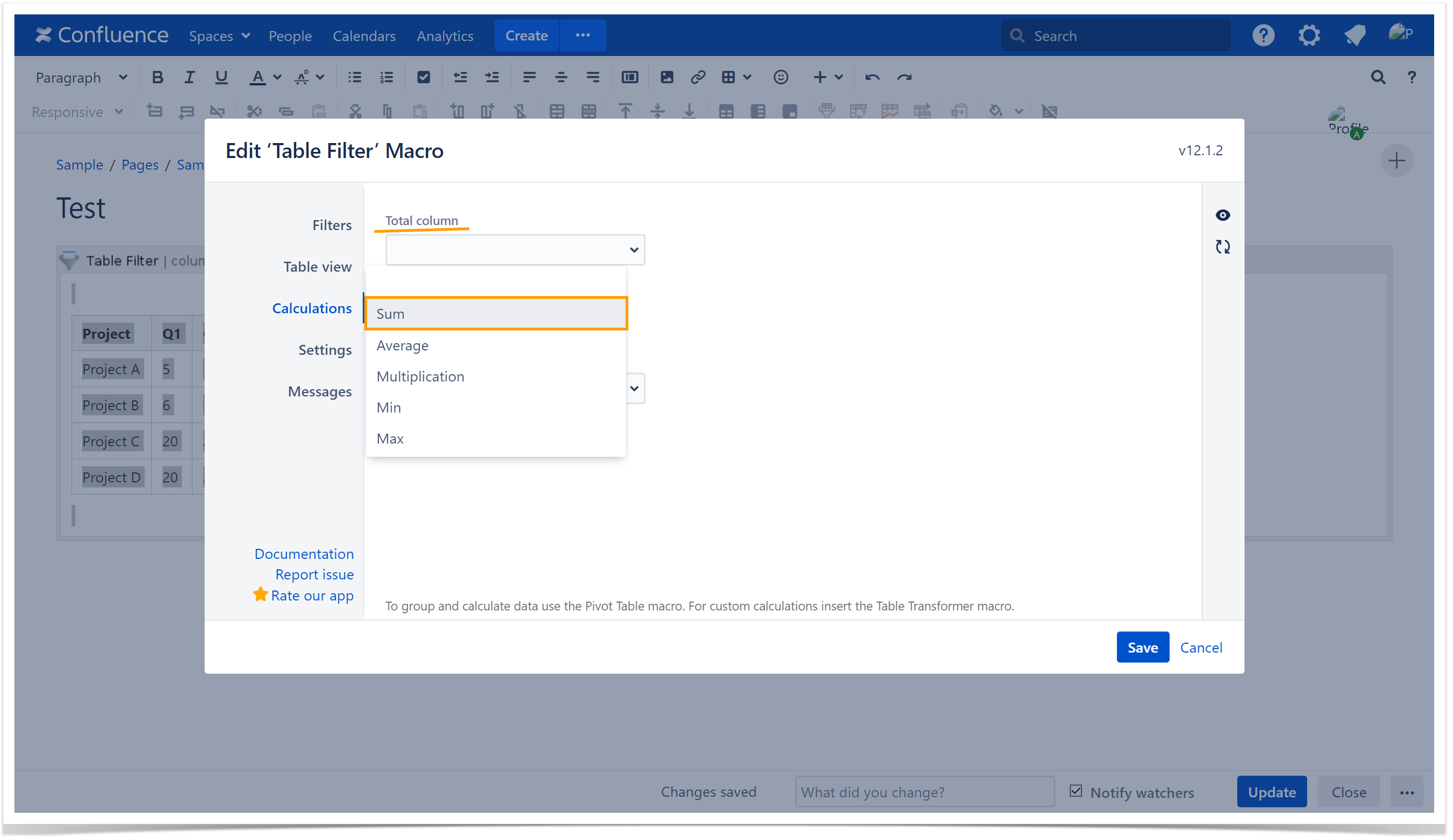This screenshot has height=840, width=1453.
Task: Open the Spaces menu dropdown
Action: 219,35
